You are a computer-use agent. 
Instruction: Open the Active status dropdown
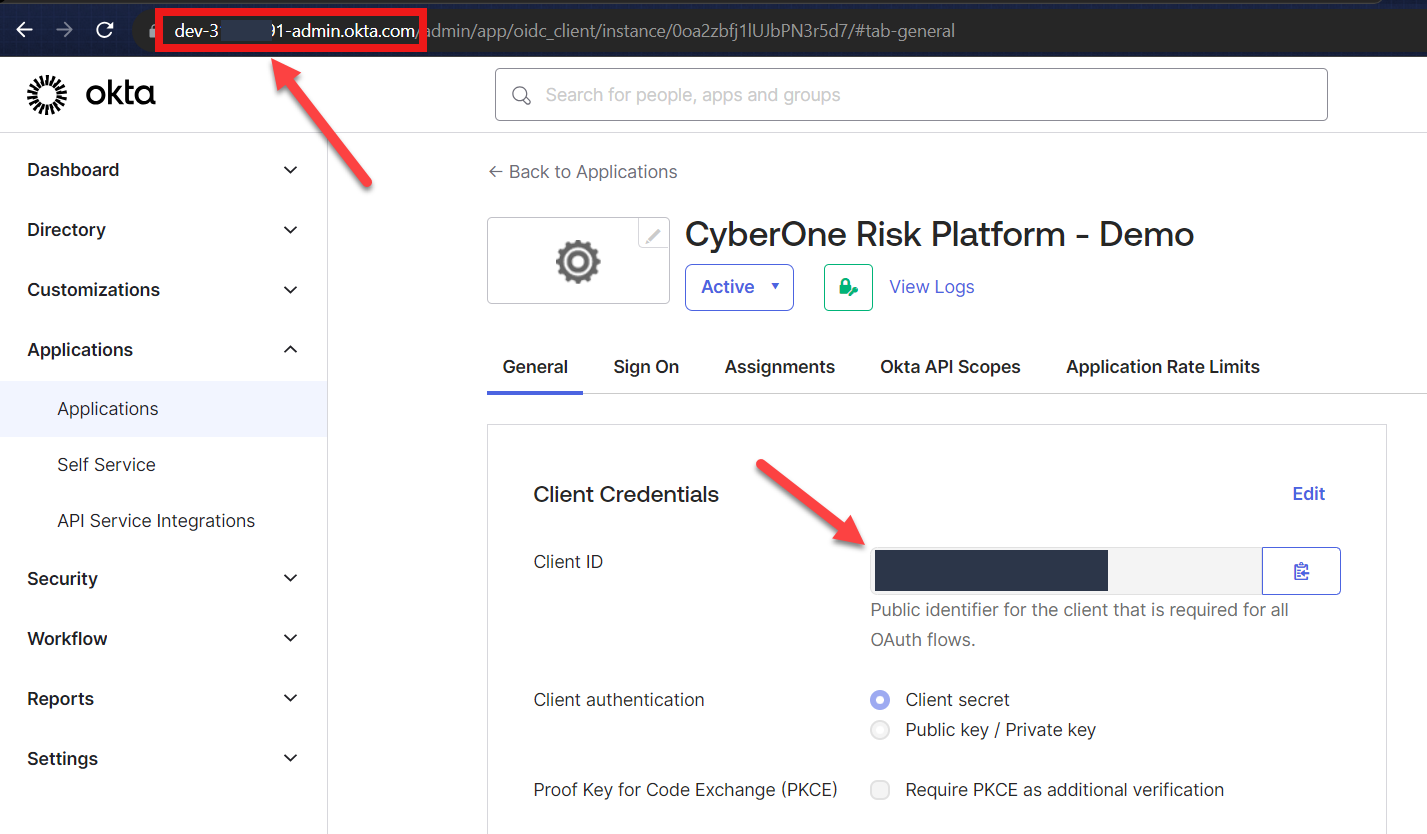pyautogui.click(x=739, y=287)
